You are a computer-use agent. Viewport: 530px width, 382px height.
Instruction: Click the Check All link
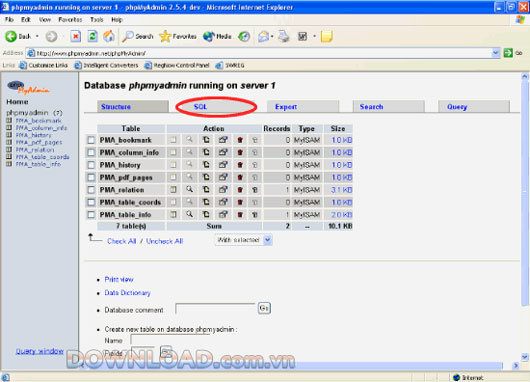coord(122,241)
